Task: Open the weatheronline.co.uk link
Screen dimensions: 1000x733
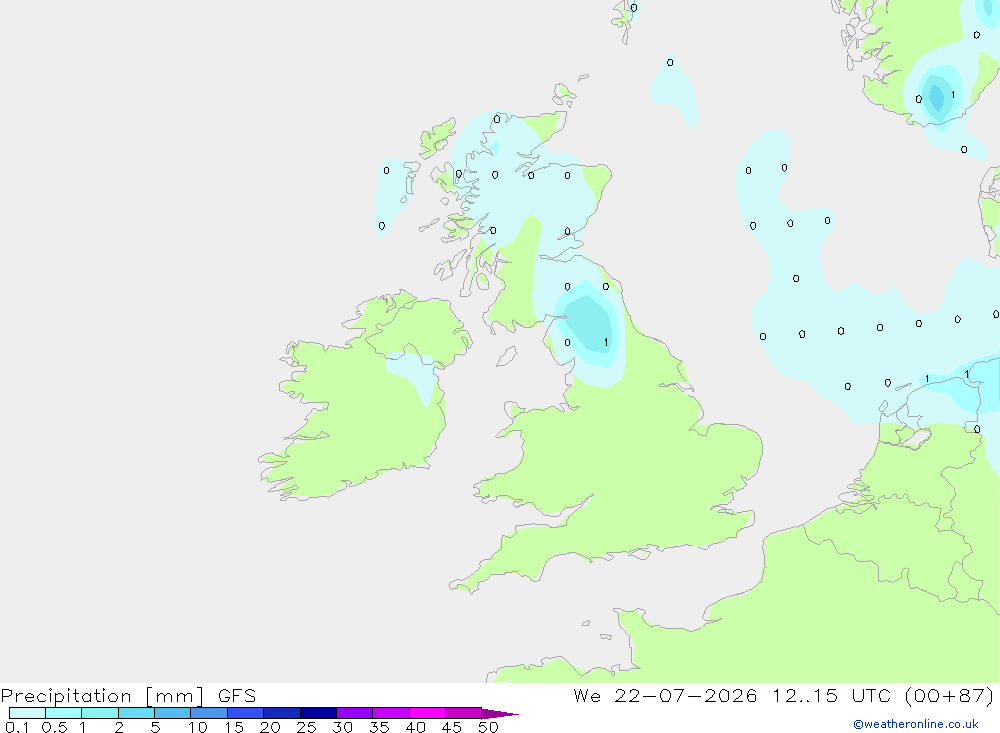Action: (x=916, y=724)
